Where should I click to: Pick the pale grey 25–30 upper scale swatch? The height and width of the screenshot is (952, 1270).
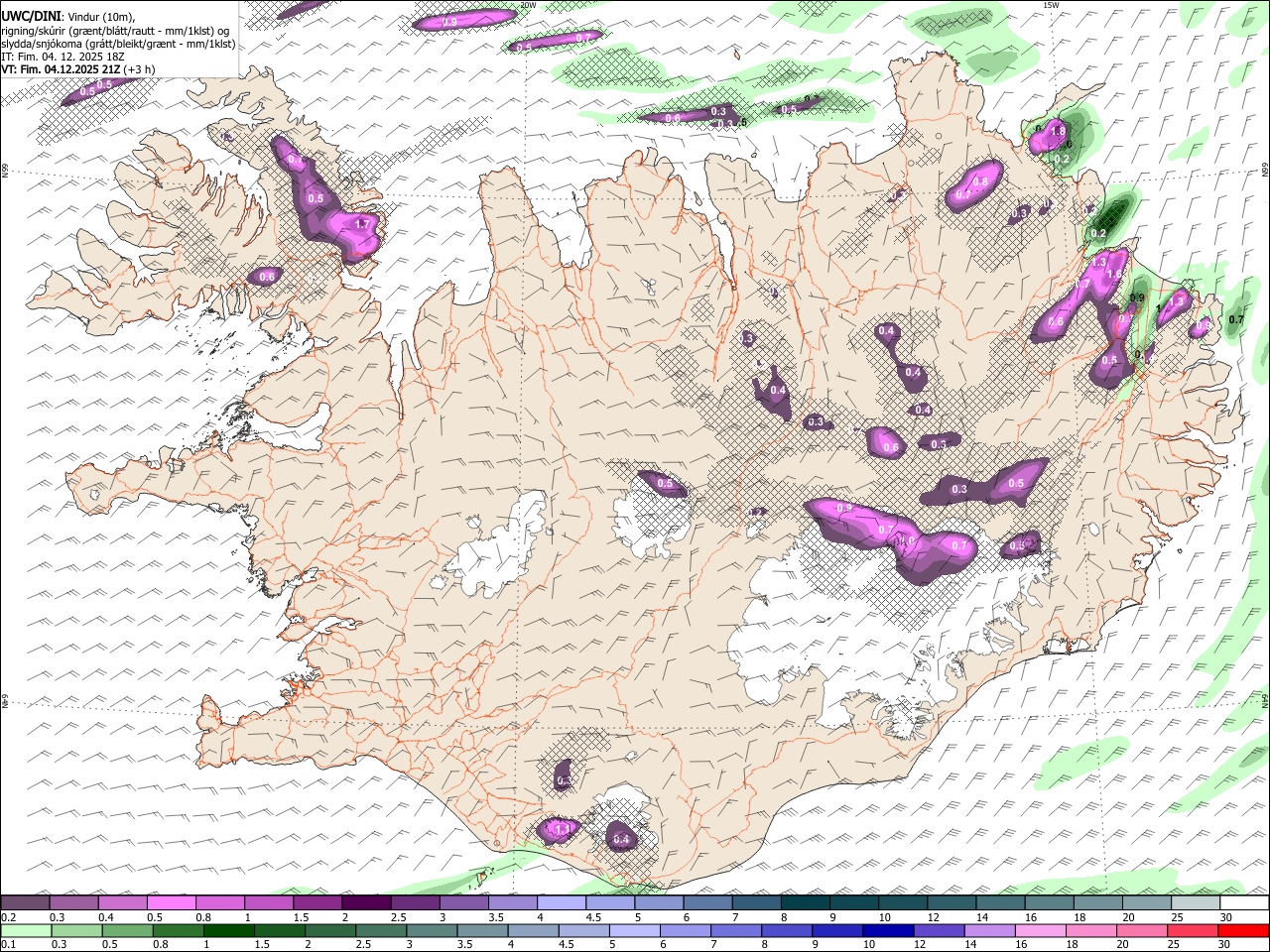pos(1197,903)
